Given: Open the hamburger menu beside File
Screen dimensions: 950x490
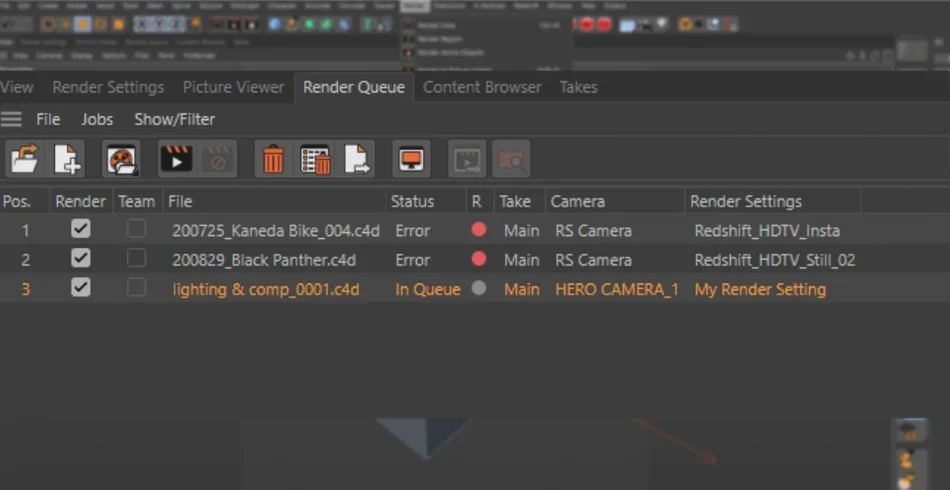Looking at the screenshot, I should [12, 119].
